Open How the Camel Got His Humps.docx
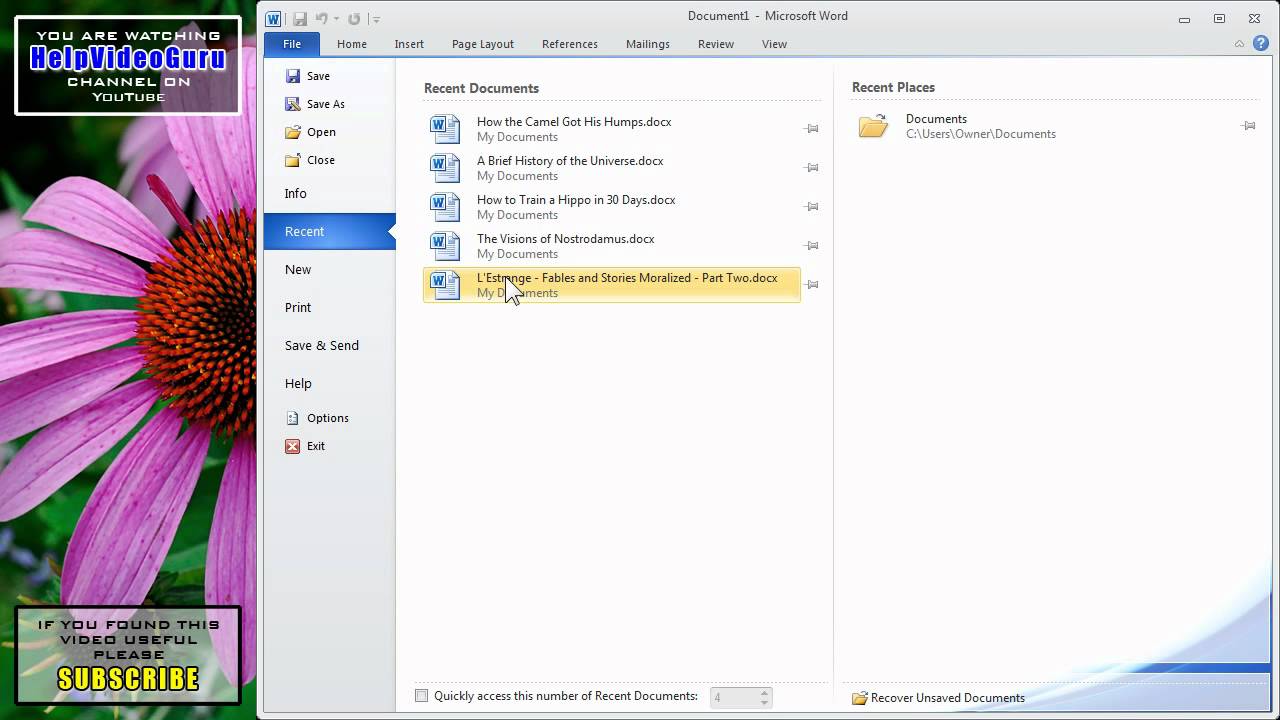The width and height of the screenshot is (1280, 720). click(612, 129)
